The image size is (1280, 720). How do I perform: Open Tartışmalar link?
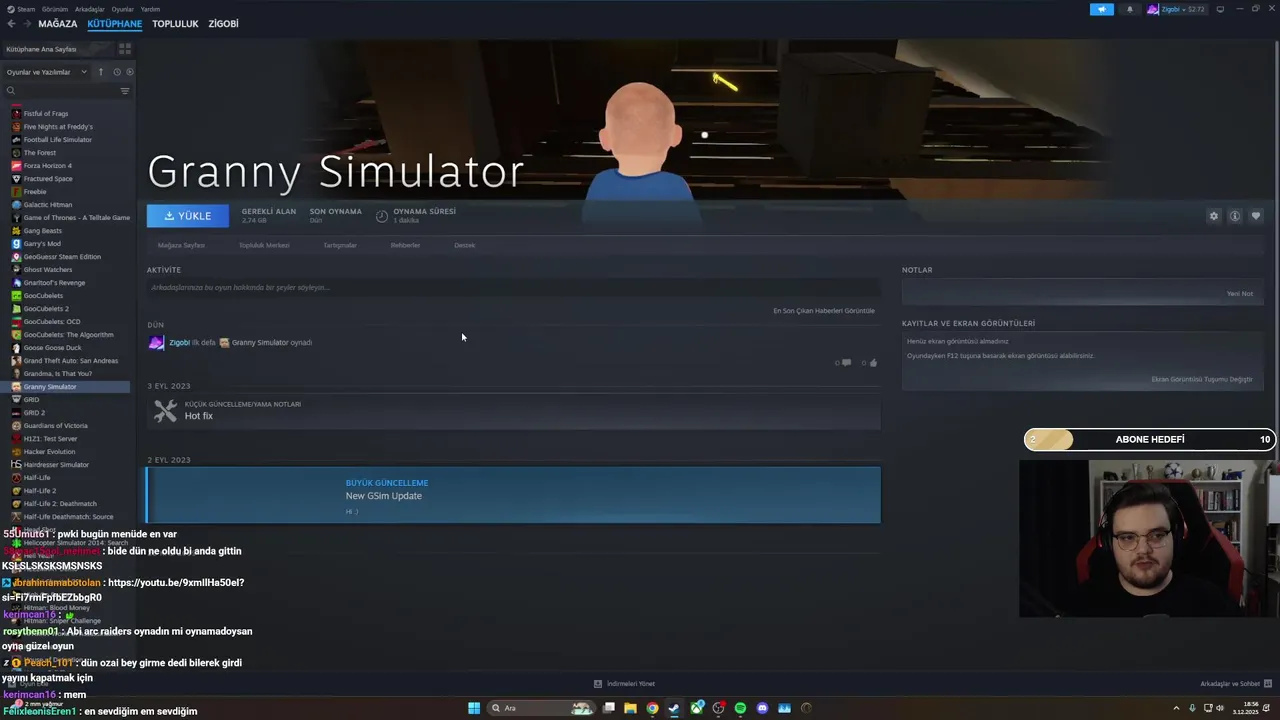click(x=340, y=245)
